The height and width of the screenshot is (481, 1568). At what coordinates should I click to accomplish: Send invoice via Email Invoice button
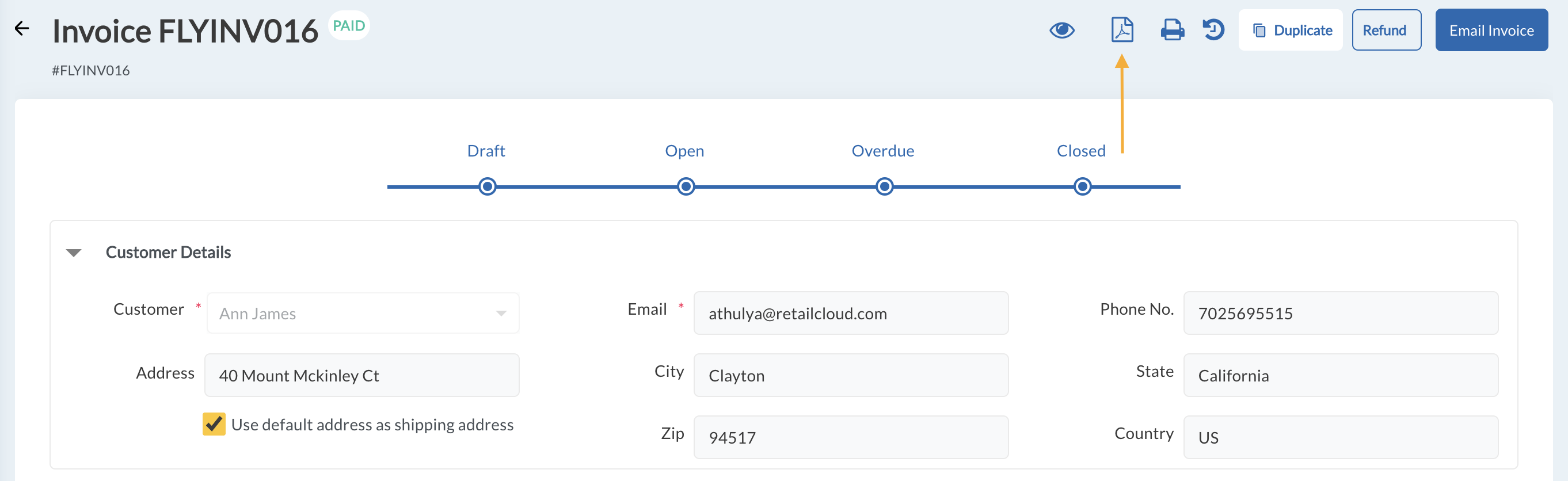click(1491, 30)
